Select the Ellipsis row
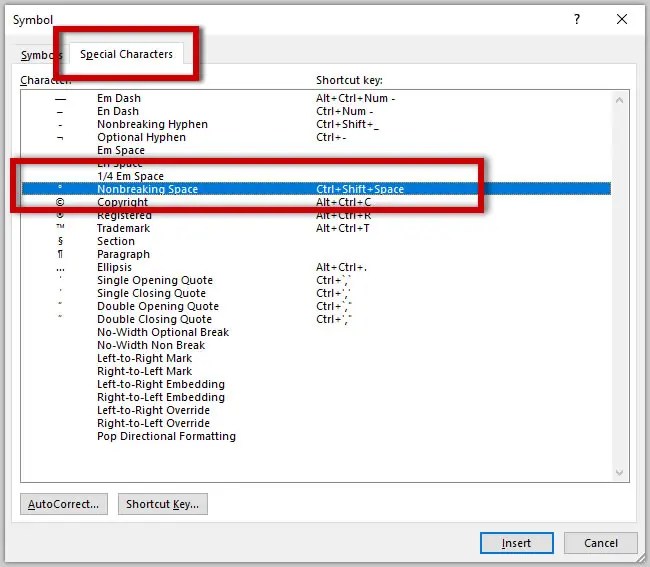This screenshot has height=567, width=650. pyautogui.click(x=316, y=267)
